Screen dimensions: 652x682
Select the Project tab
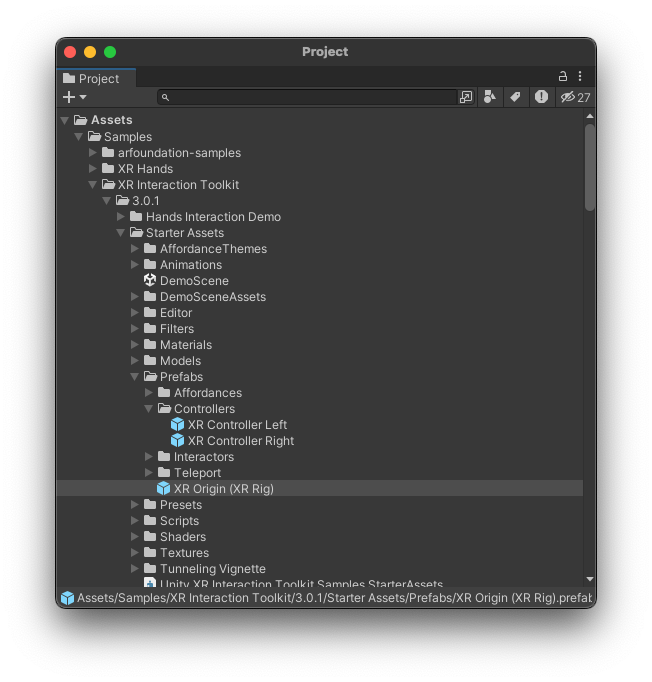coord(96,78)
